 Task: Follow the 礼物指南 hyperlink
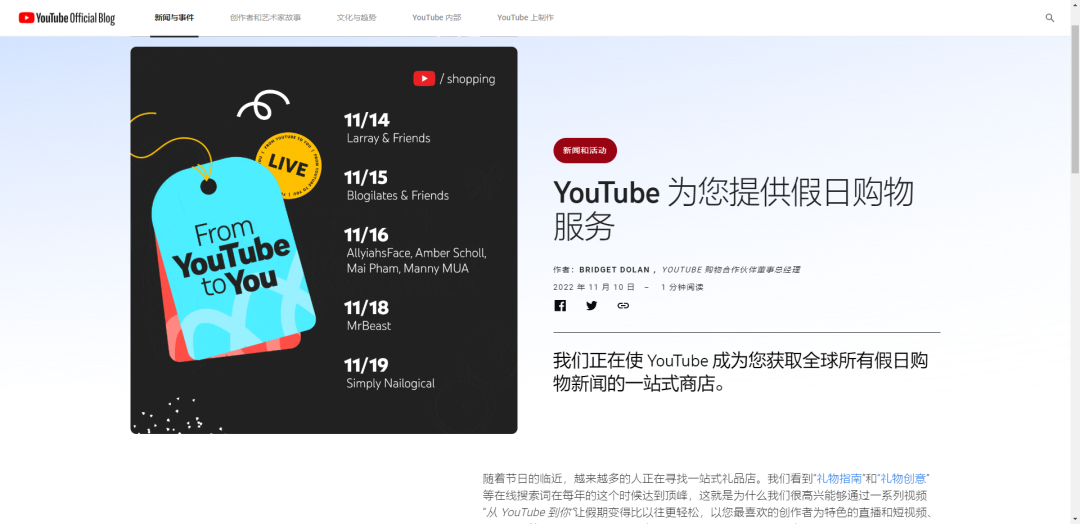(838, 479)
